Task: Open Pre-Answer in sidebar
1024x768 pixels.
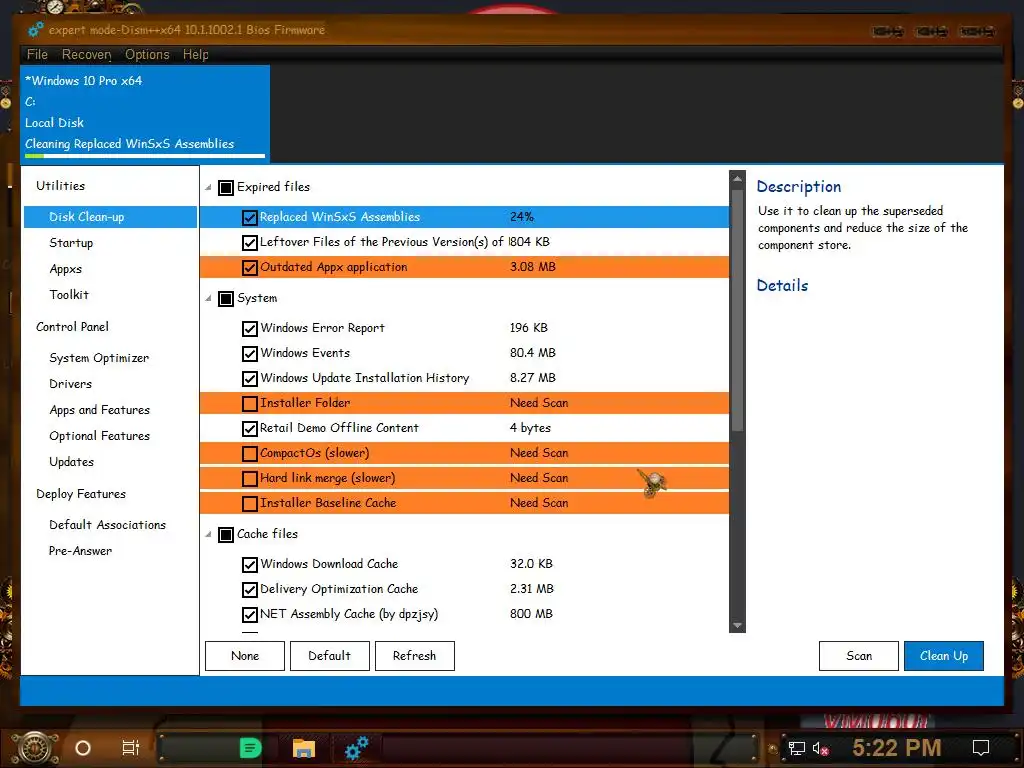Action: (x=80, y=551)
